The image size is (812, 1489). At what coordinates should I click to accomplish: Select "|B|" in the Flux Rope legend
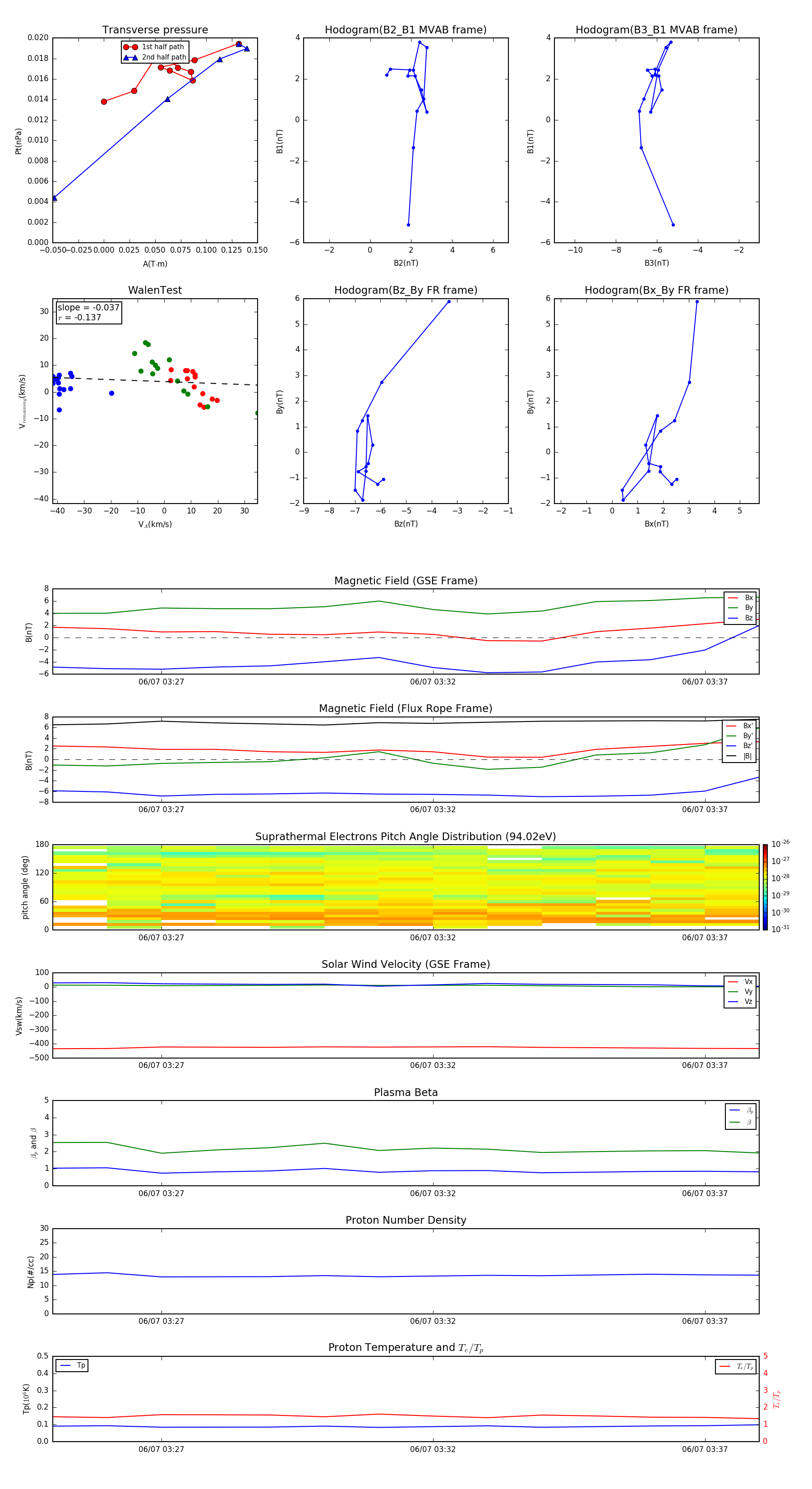tap(740, 756)
